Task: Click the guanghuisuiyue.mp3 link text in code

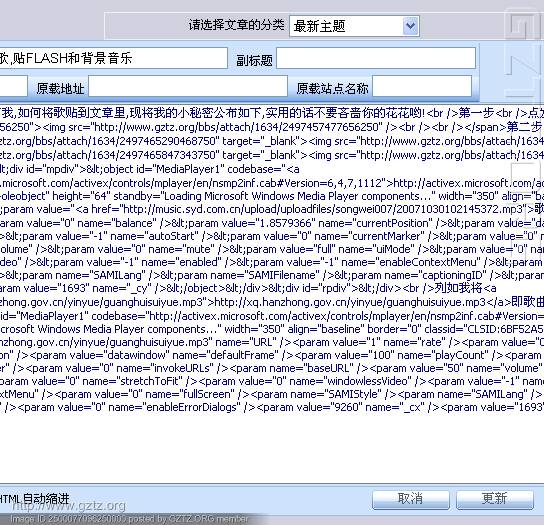Action: (350, 303)
